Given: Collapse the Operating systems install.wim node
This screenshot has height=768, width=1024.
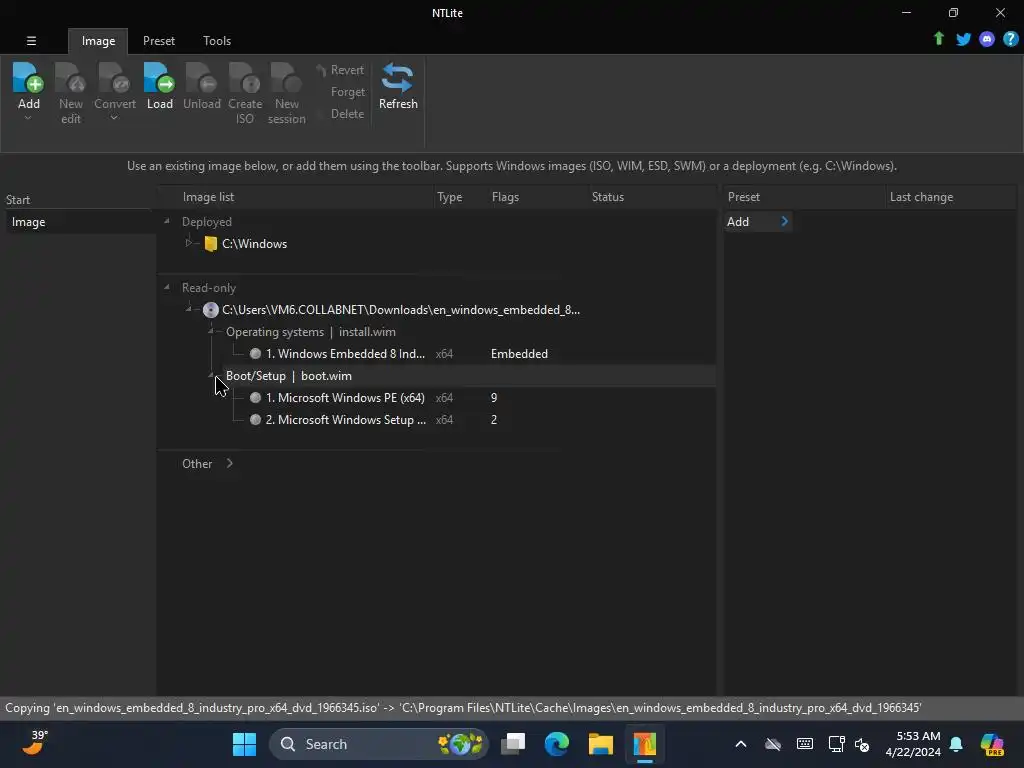Looking at the screenshot, I should tap(211, 331).
